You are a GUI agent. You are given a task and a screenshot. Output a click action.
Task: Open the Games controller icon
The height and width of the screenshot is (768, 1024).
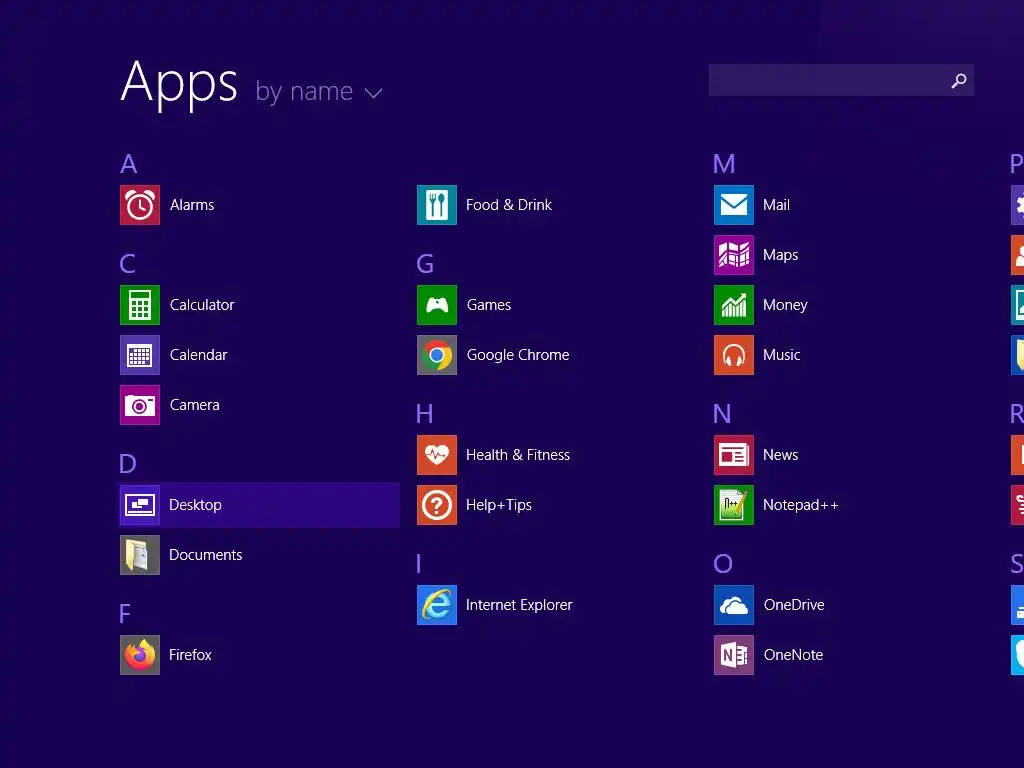437,305
